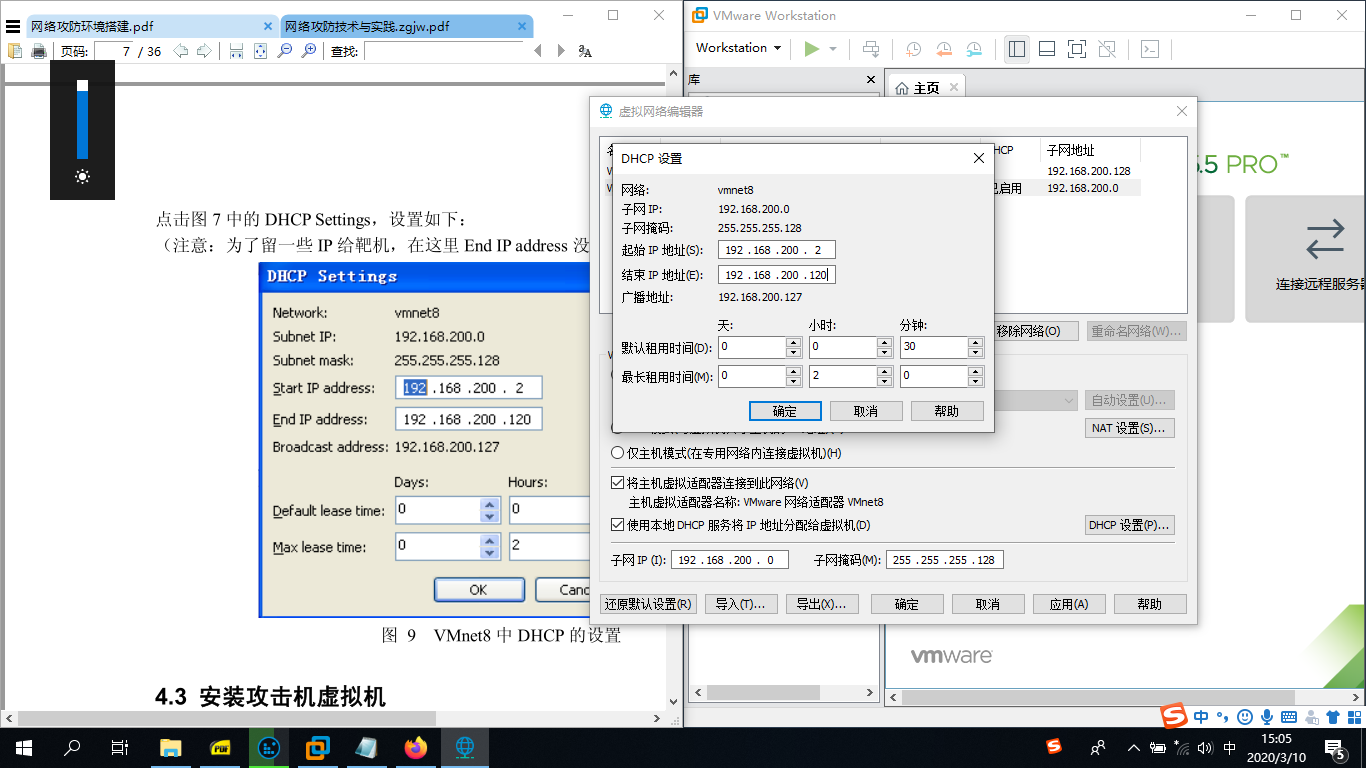This screenshot has width=1366, height=768.
Task: Go to previous page in PDF viewer
Action: [x=180, y=51]
